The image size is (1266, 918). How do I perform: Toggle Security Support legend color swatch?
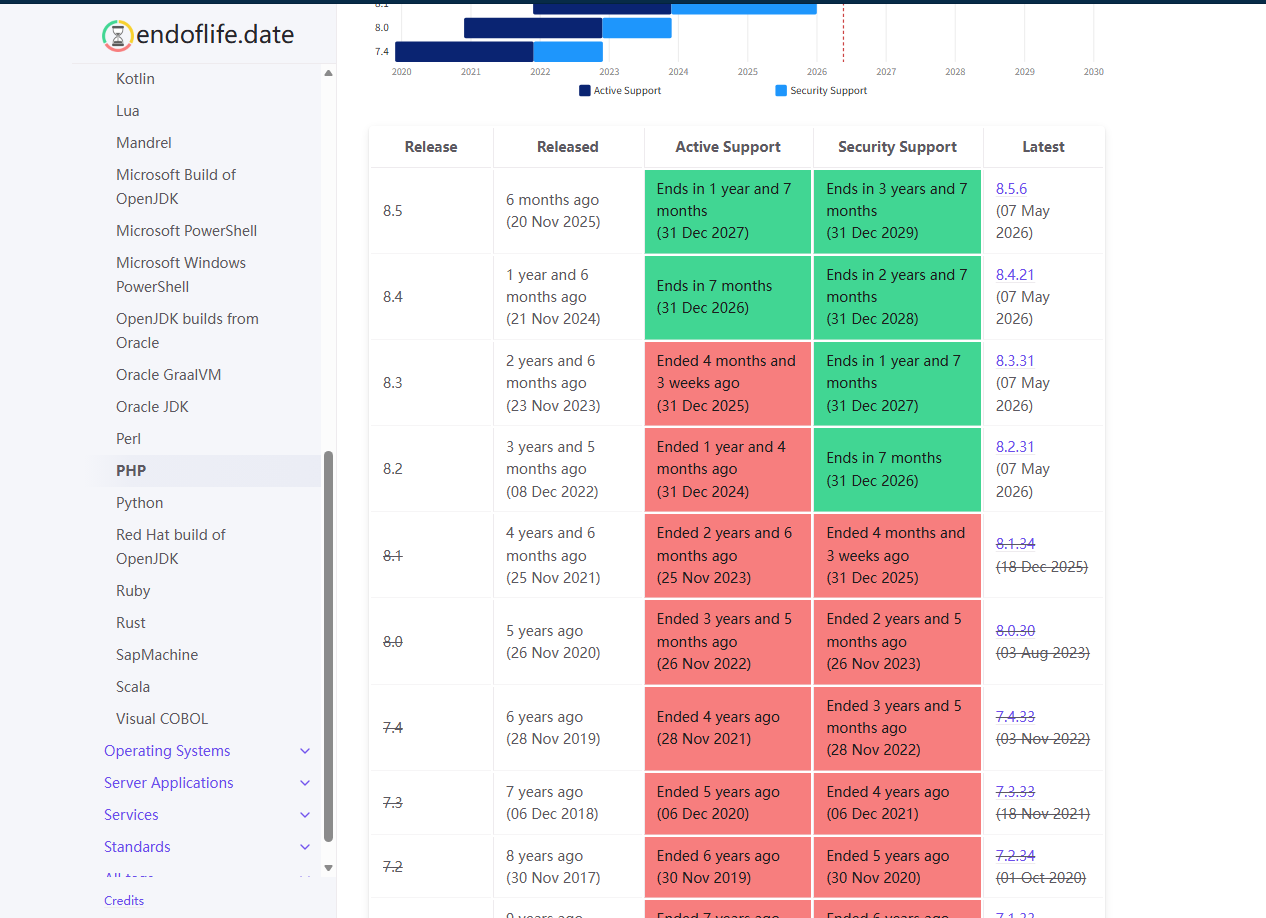[x=781, y=90]
